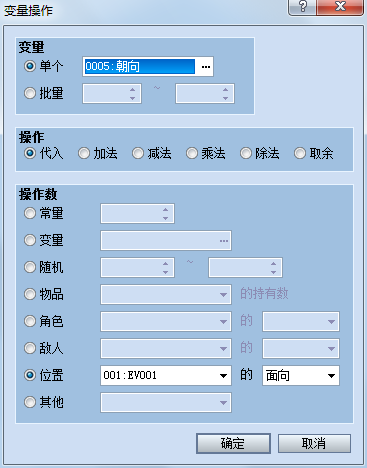Select 位置 as operand
Screen dimensions: 367x468
click(x=30, y=375)
